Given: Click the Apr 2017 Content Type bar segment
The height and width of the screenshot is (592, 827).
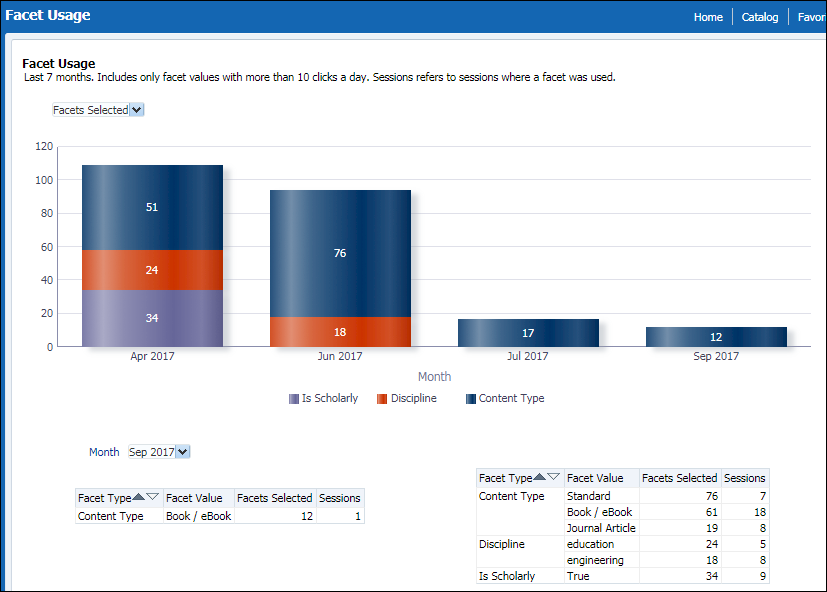Looking at the screenshot, I should click(x=152, y=207).
